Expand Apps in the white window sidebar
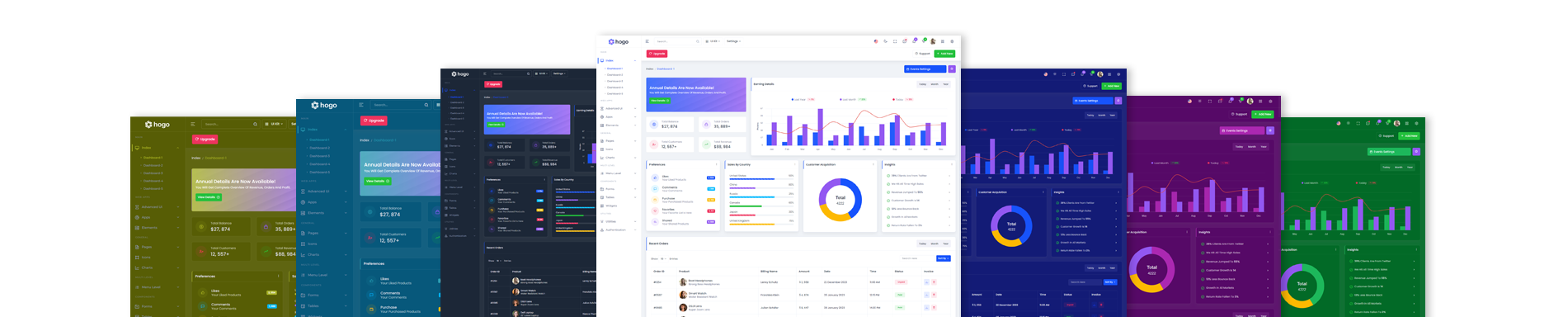Screen dimensions: 1568x317 (x=619, y=116)
